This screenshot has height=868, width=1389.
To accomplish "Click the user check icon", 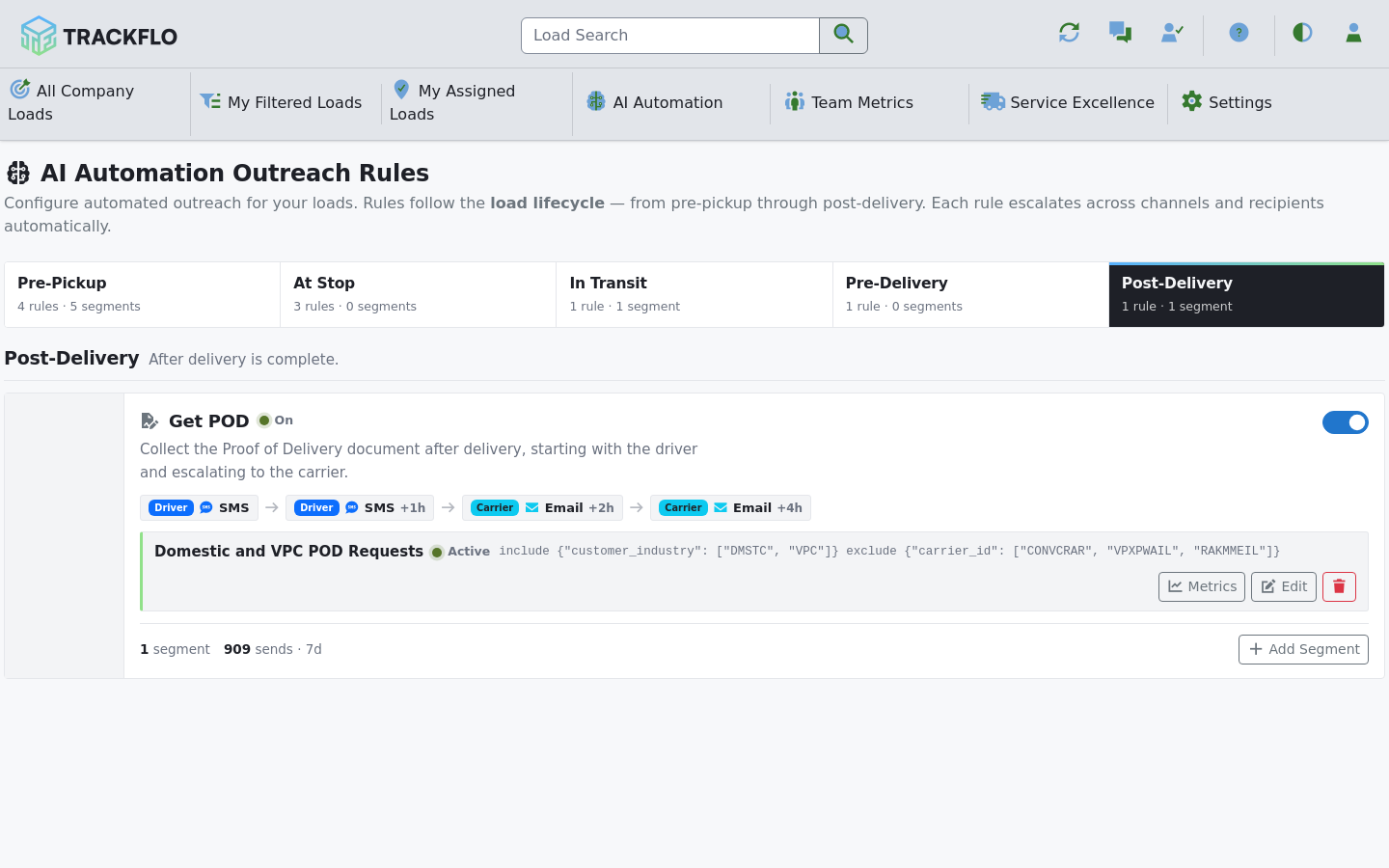I will point(1172,33).
